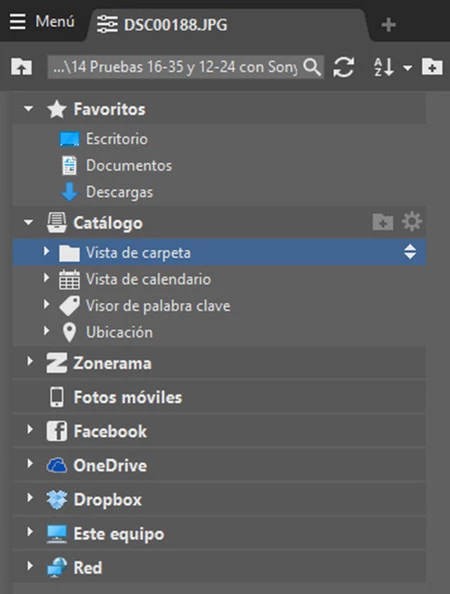
Task: Add a new tab with plus button
Action: tap(388, 25)
